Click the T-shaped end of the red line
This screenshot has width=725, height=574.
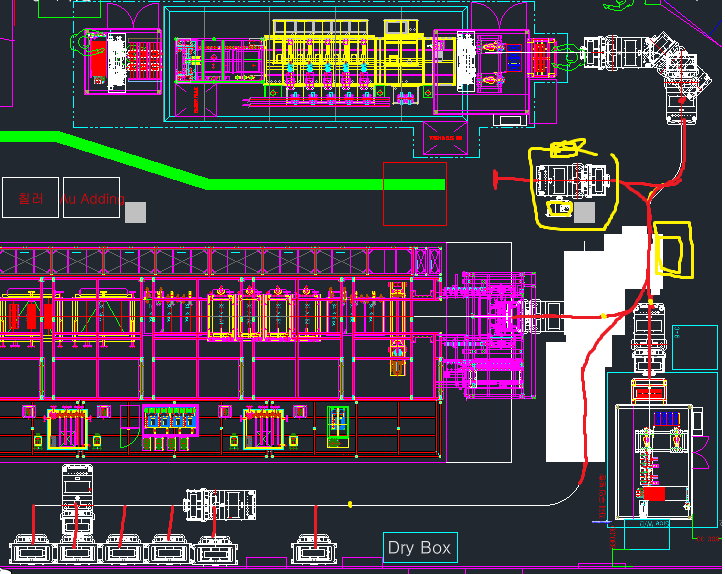pyautogui.click(x=495, y=178)
